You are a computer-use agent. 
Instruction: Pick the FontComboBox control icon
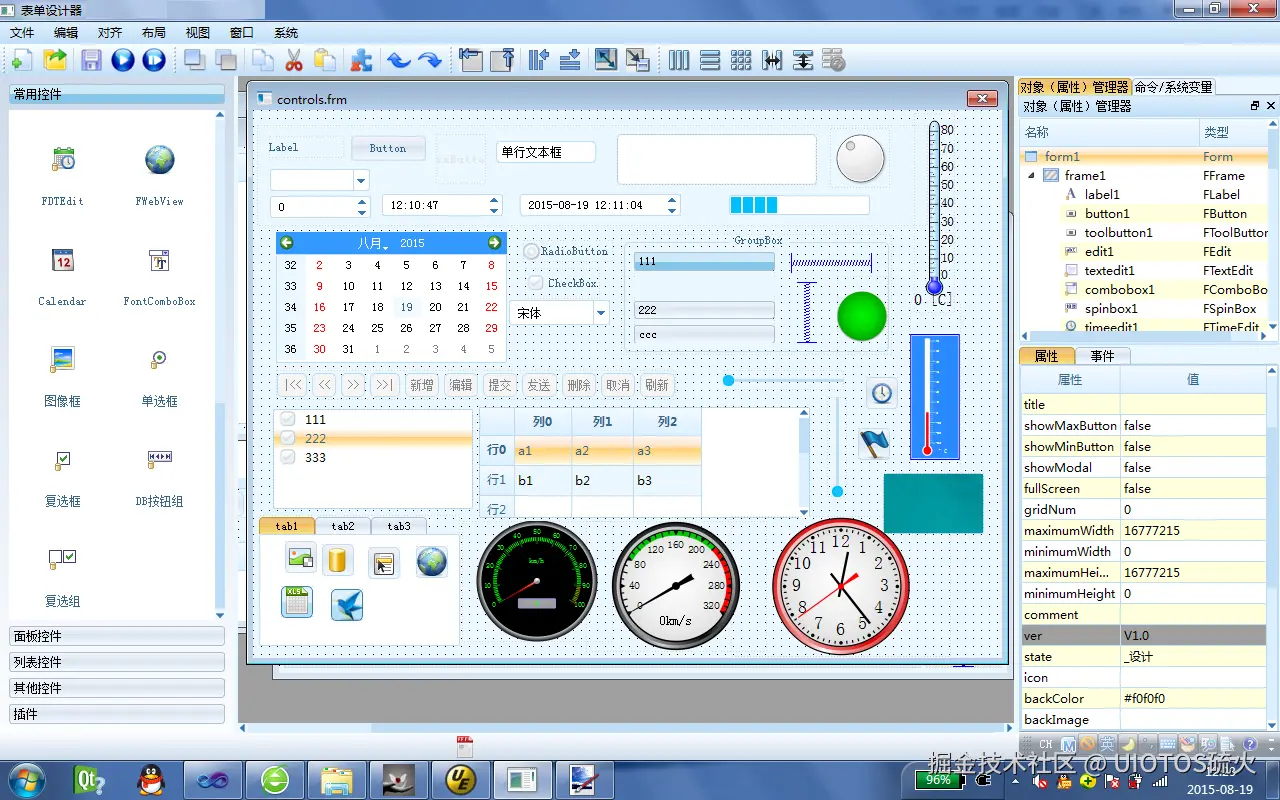(x=160, y=261)
